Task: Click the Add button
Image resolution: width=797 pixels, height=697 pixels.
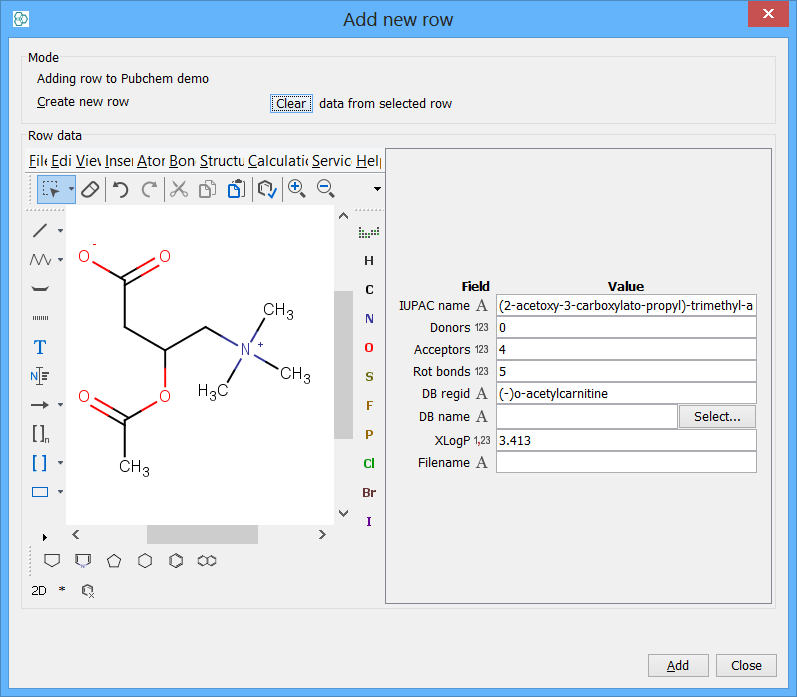Action: pos(678,665)
